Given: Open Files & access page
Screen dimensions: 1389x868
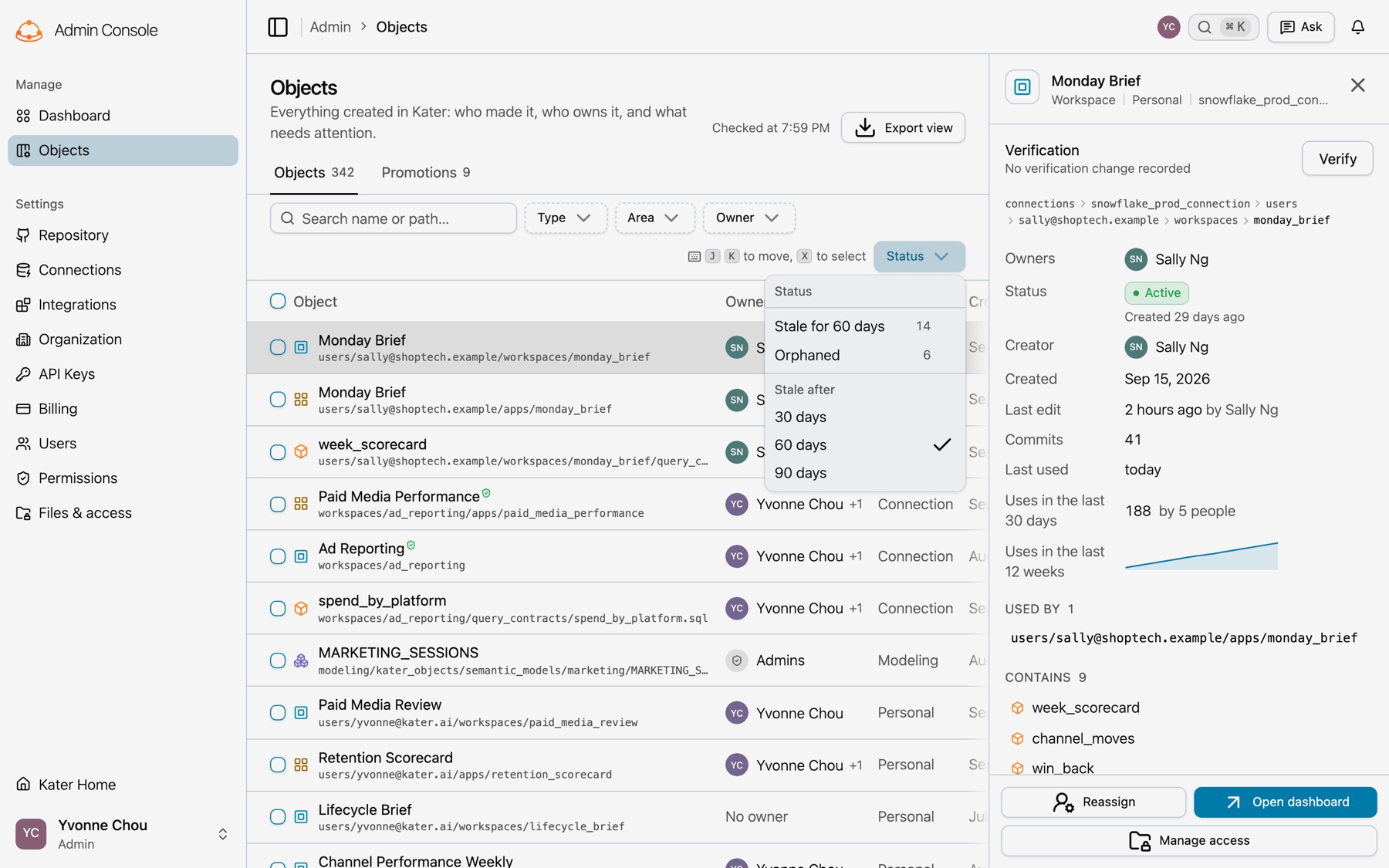Looking at the screenshot, I should pos(123,513).
